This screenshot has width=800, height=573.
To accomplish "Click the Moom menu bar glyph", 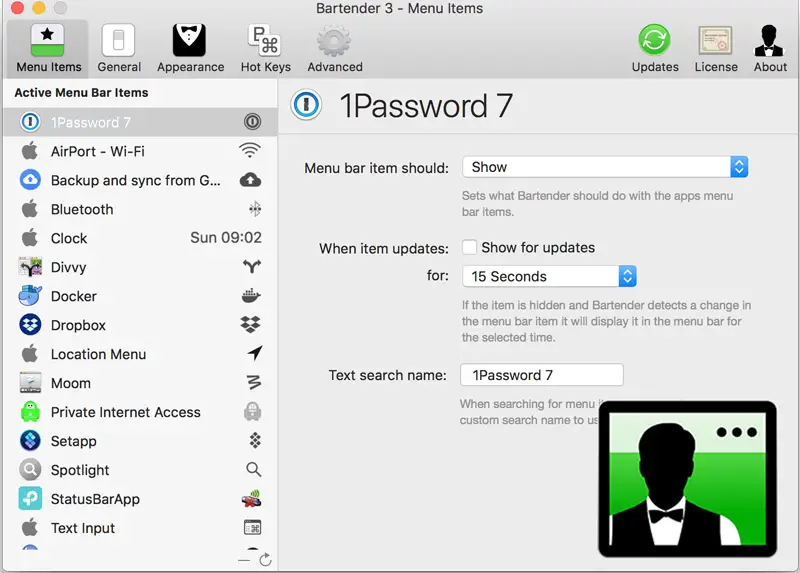I will [x=254, y=382].
